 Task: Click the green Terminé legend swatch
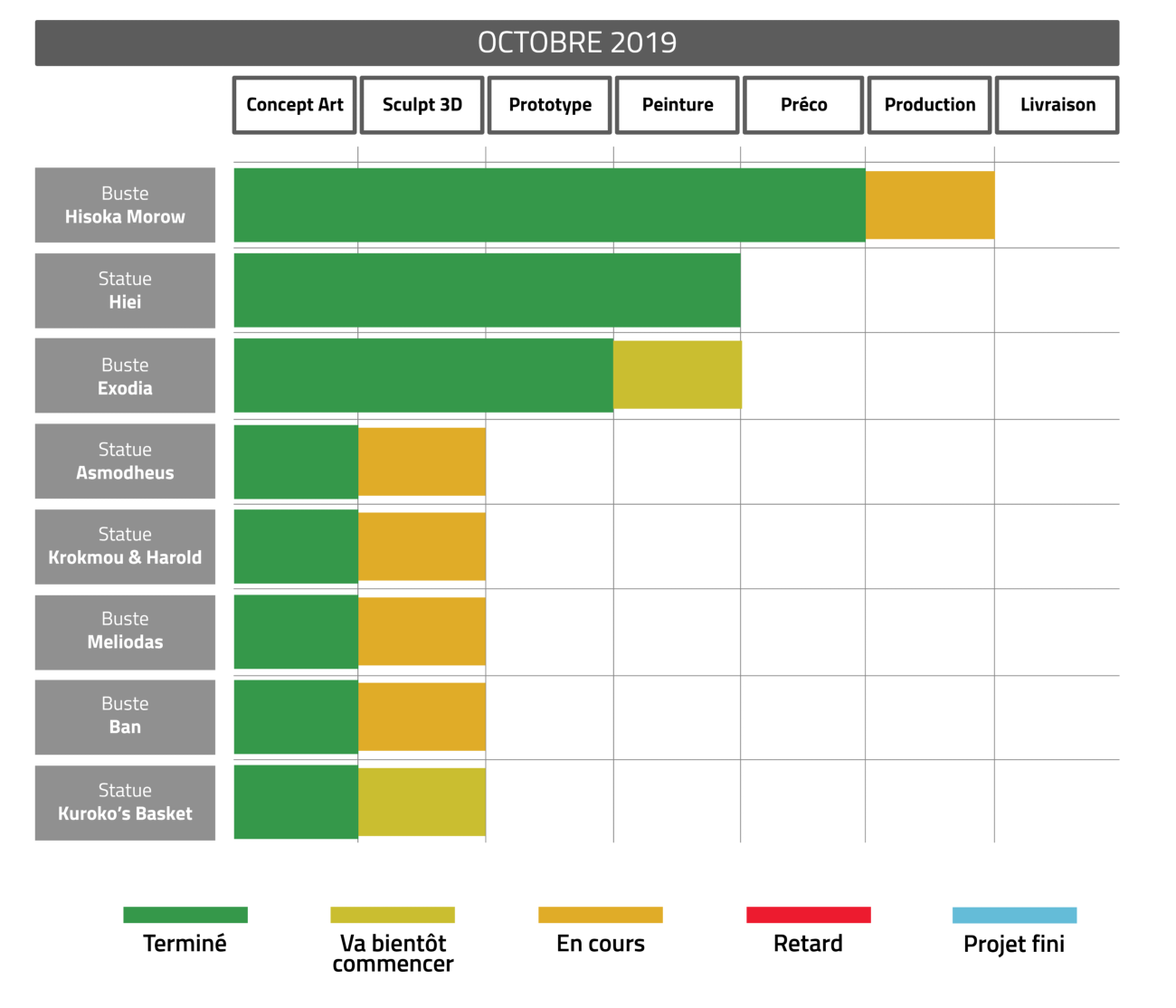coord(185,915)
